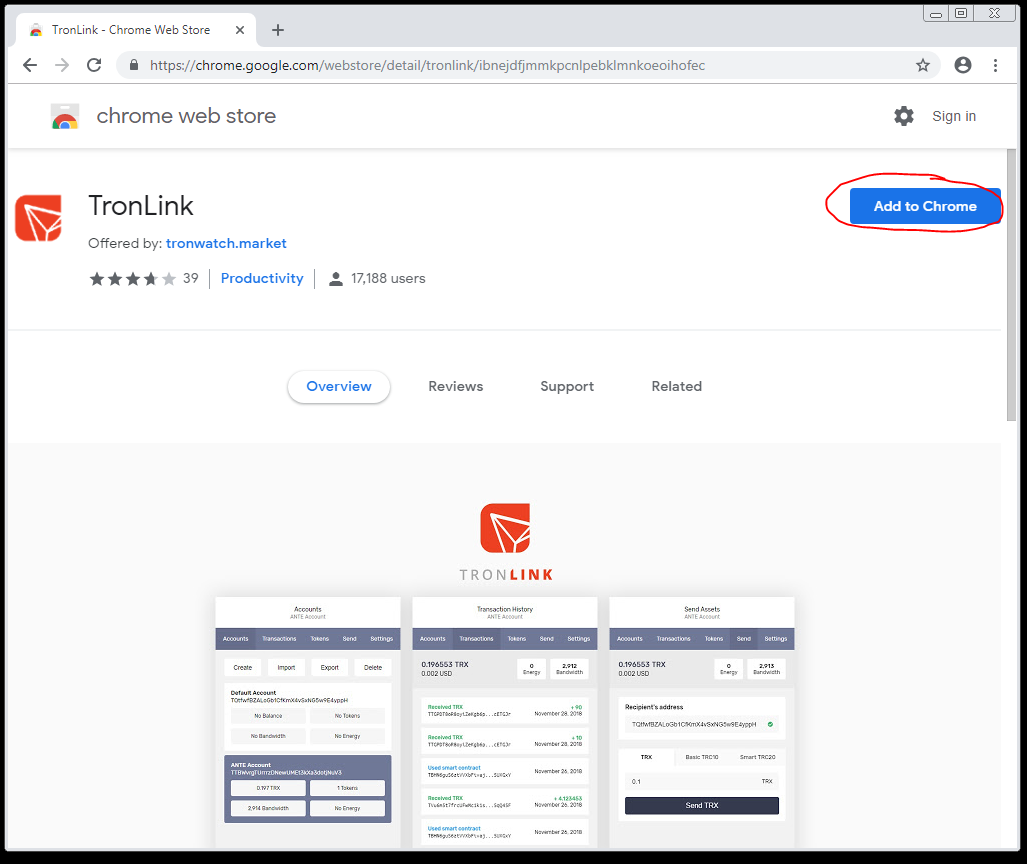1027x864 pixels.
Task: Click the 17,188 users text
Action: [388, 278]
